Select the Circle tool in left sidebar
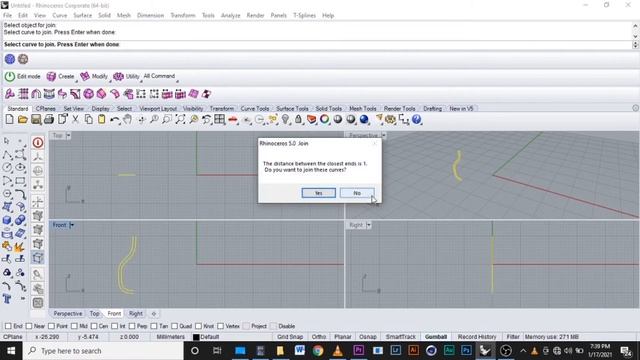 tap(7, 167)
